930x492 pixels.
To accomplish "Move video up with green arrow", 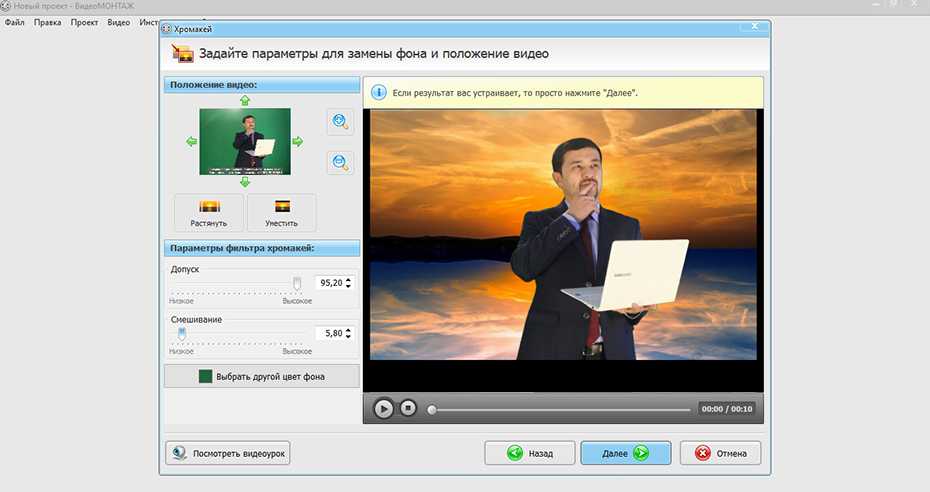I will (245, 101).
